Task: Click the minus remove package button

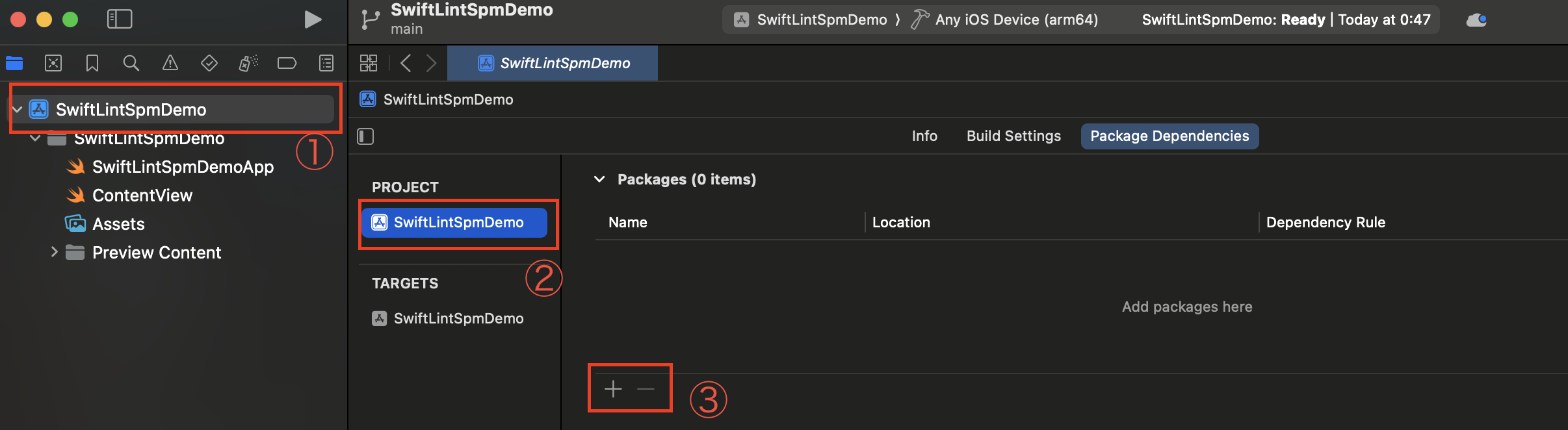Action: click(x=646, y=389)
